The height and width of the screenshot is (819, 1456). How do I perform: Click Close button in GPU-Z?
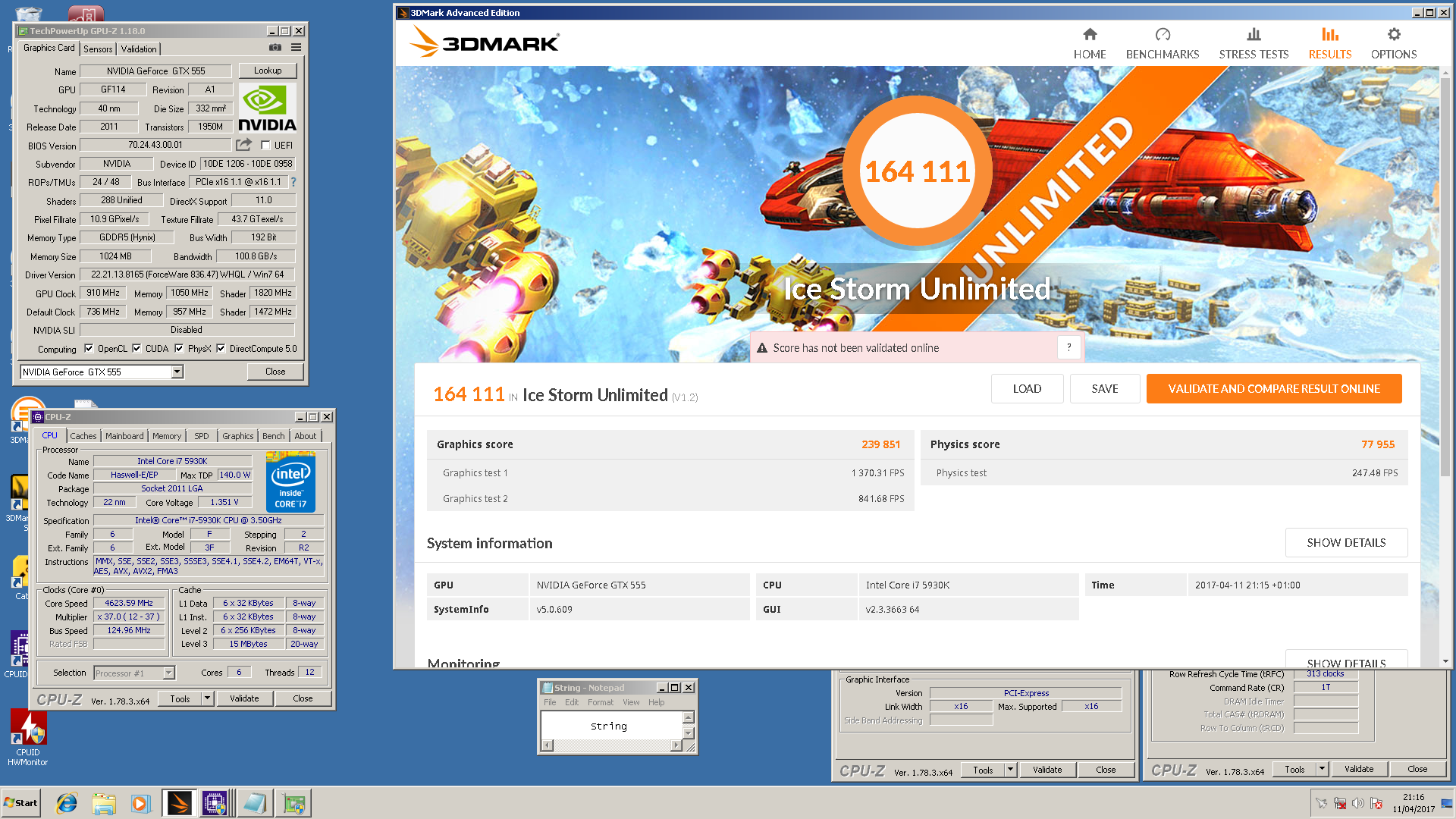275,372
